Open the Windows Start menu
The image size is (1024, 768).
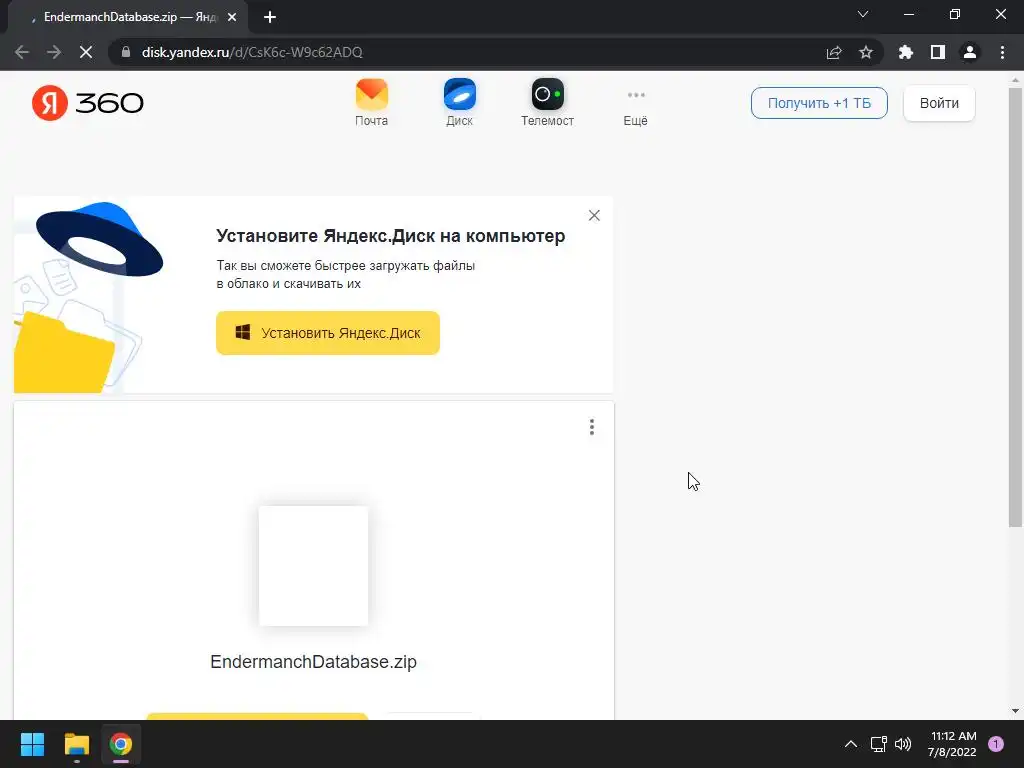[x=32, y=744]
